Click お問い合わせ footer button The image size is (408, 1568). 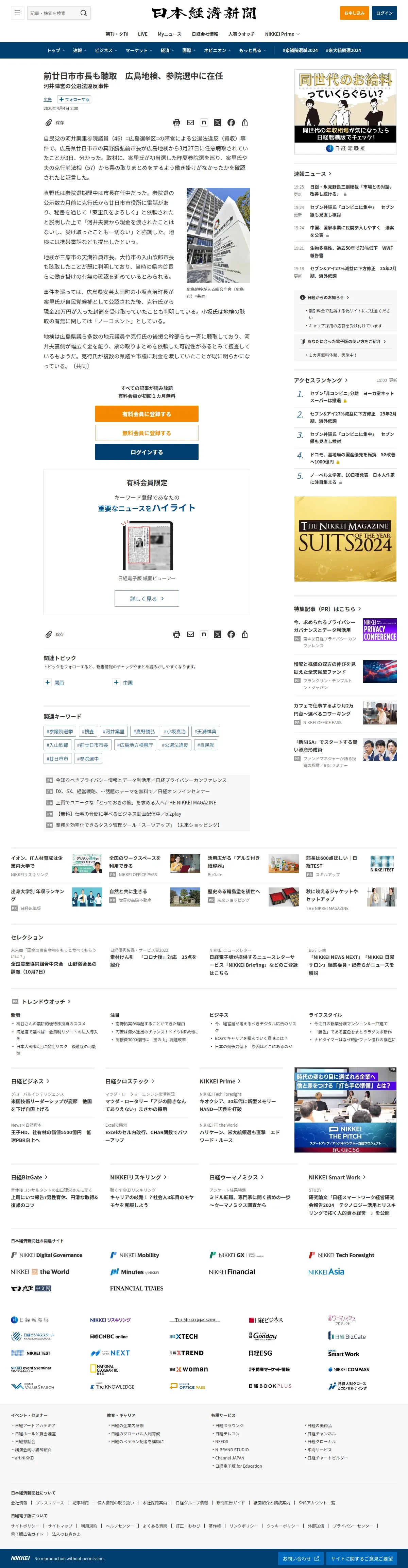301,1558
